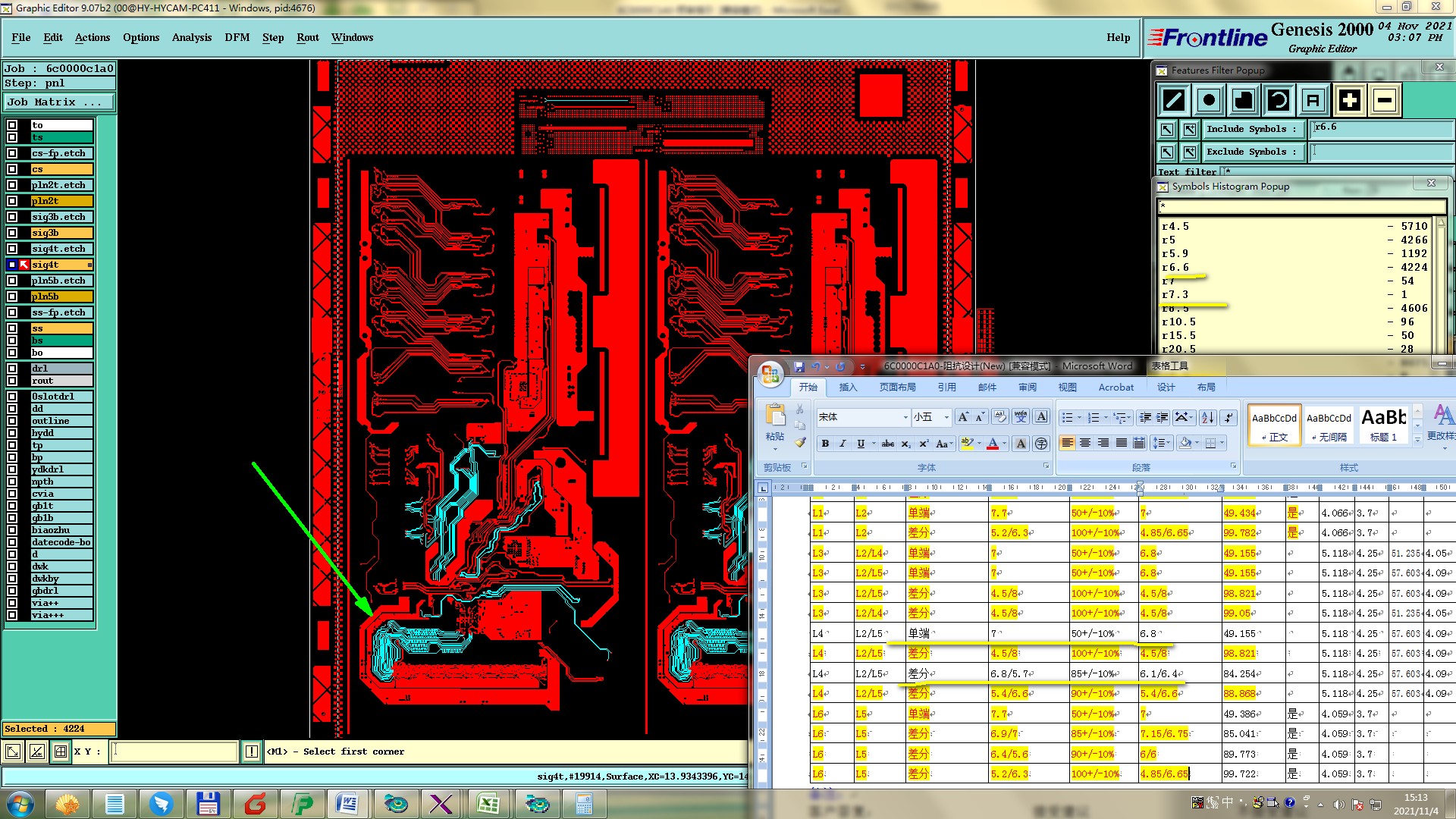Click the Sort icon in Word ribbon
1456x819 pixels.
click(x=1208, y=417)
